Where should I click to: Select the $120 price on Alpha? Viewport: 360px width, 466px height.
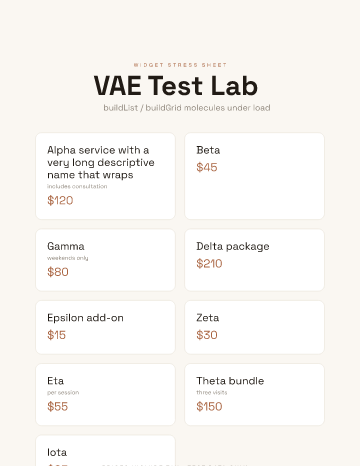[60, 200]
